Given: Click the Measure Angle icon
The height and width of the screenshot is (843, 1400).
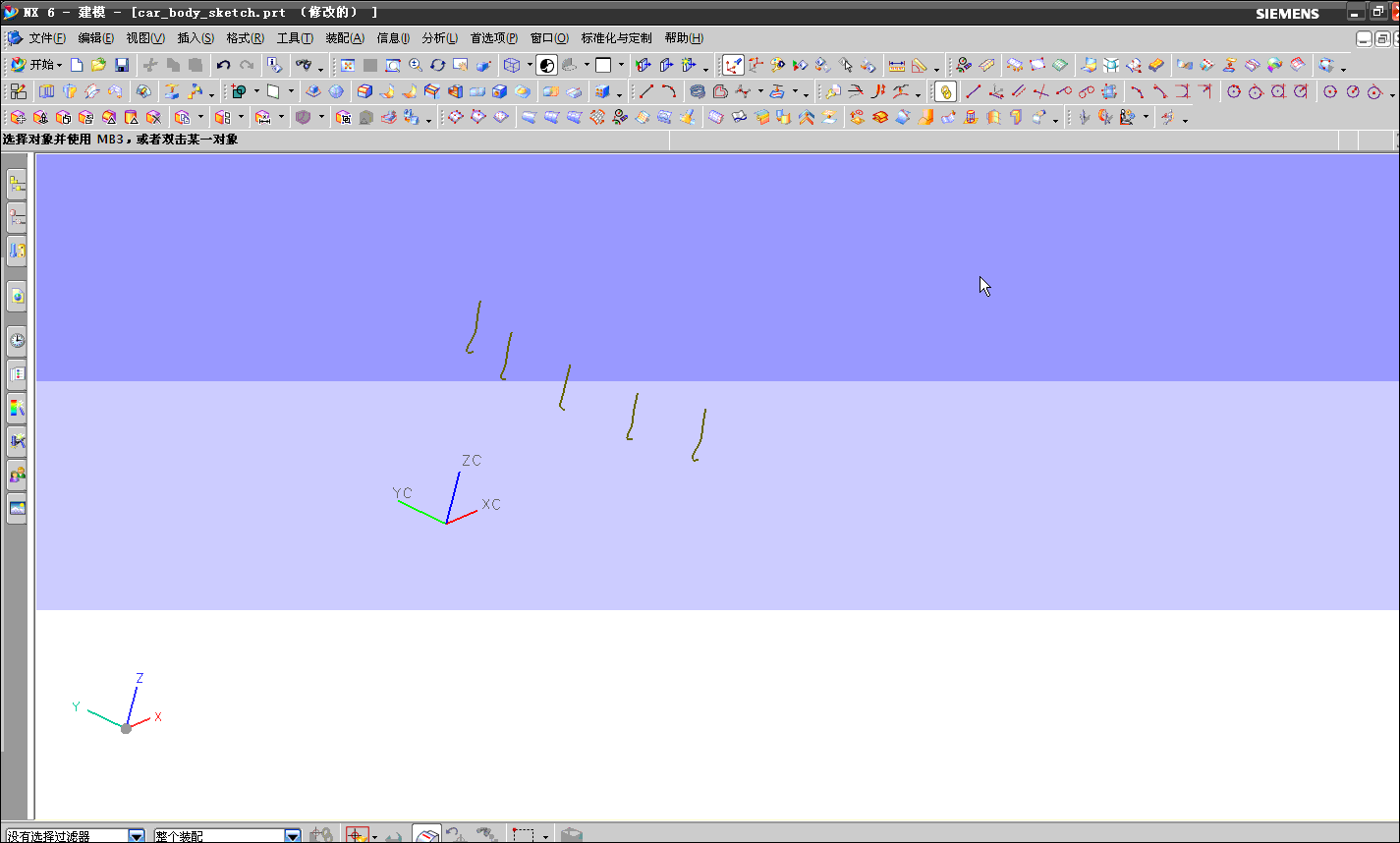Looking at the screenshot, I should [920, 65].
